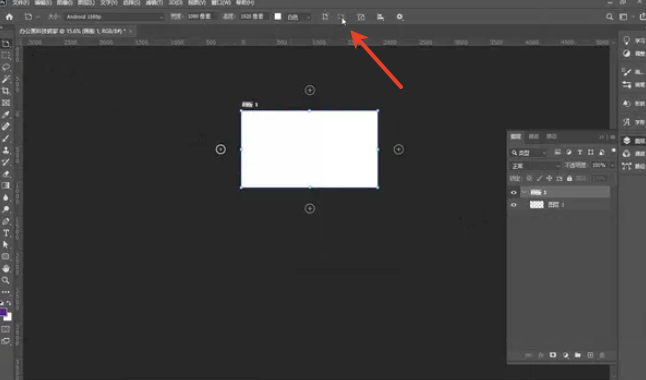Select the Magic Wand tool
Viewport: 646px width, 380px height.
click(x=6, y=79)
